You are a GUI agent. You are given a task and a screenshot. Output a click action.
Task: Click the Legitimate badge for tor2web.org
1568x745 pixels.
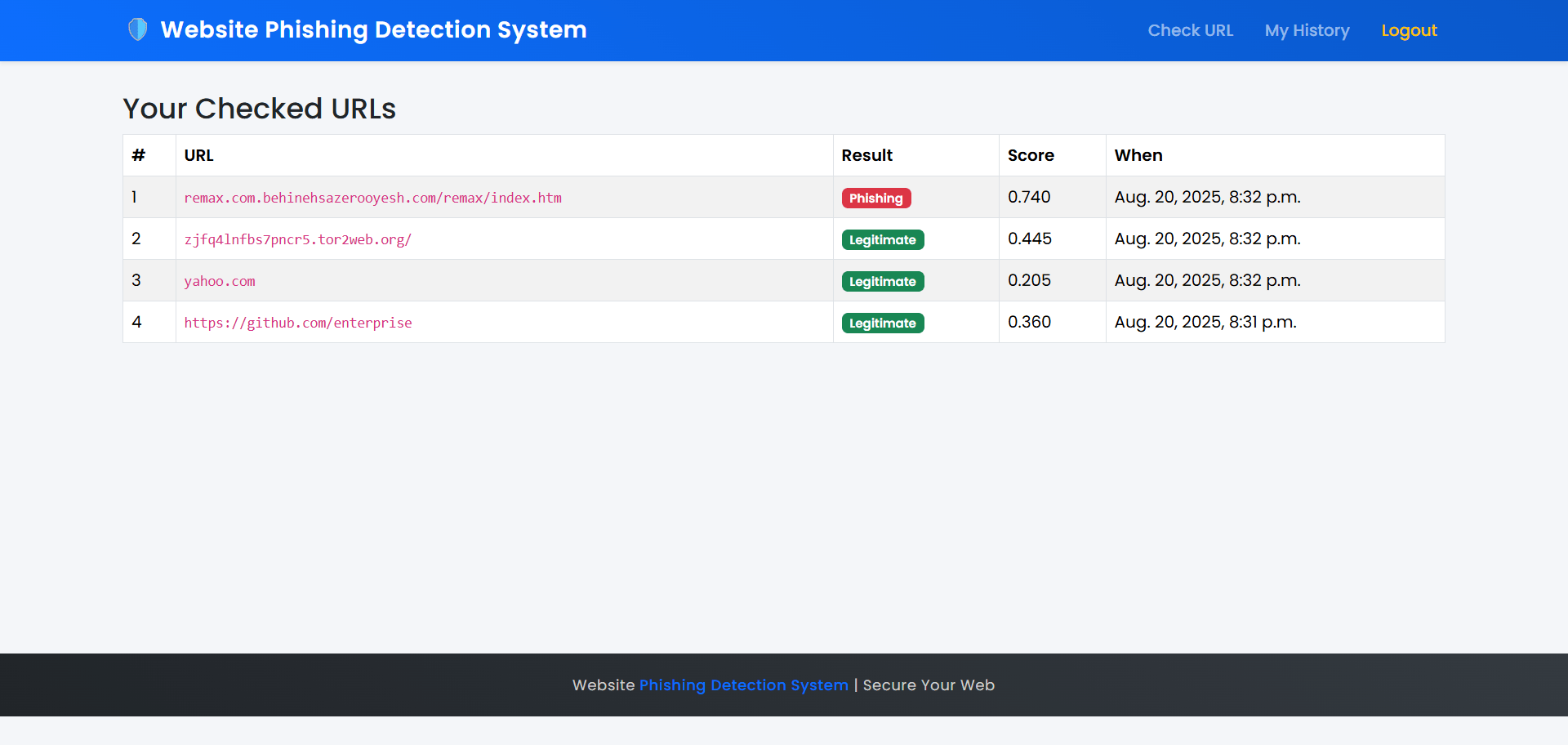tap(883, 239)
